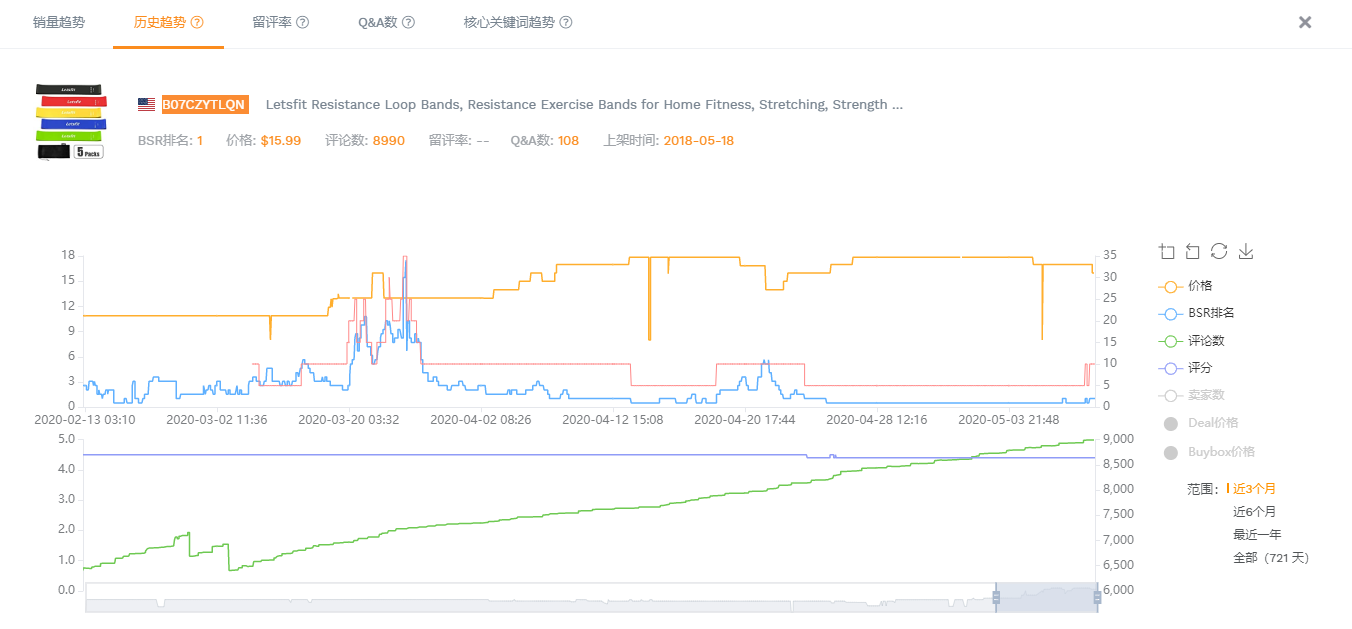Click help icon beside Q&A数 tab
The image size is (1352, 629).
[x=408, y=22]
